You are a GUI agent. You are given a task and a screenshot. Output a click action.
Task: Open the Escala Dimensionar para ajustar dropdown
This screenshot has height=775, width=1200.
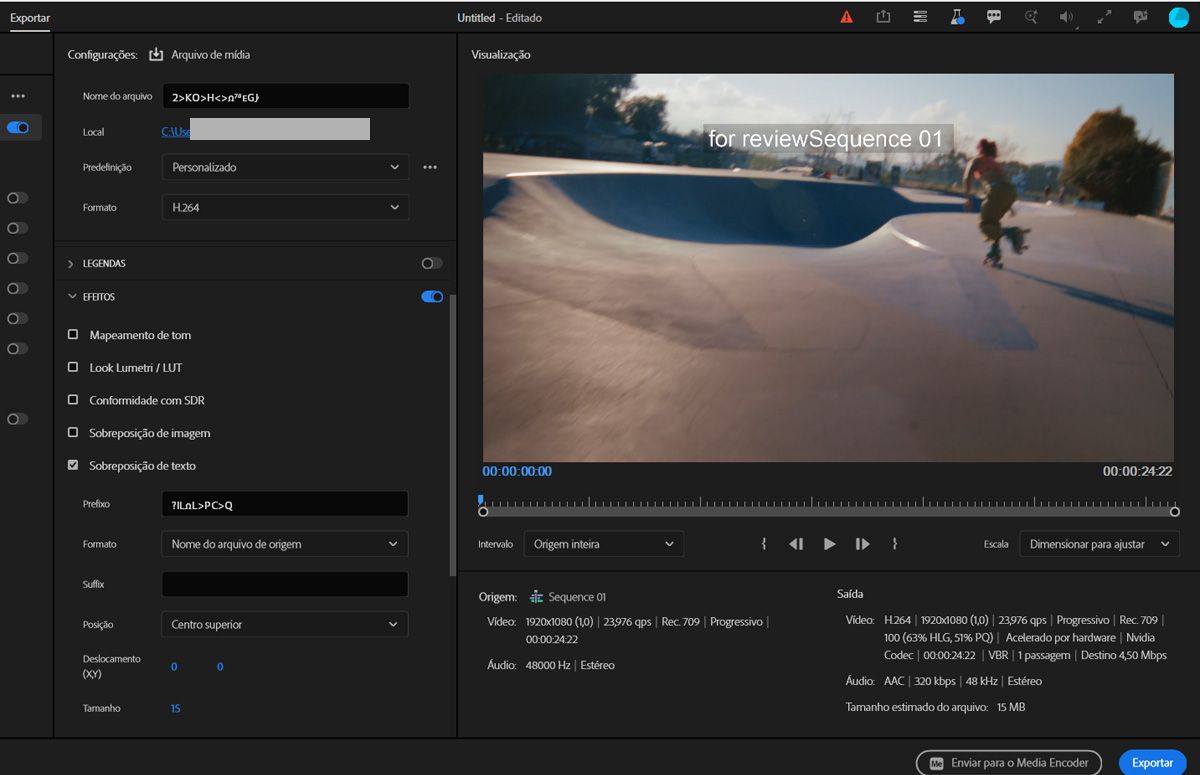coord(1099,544)
